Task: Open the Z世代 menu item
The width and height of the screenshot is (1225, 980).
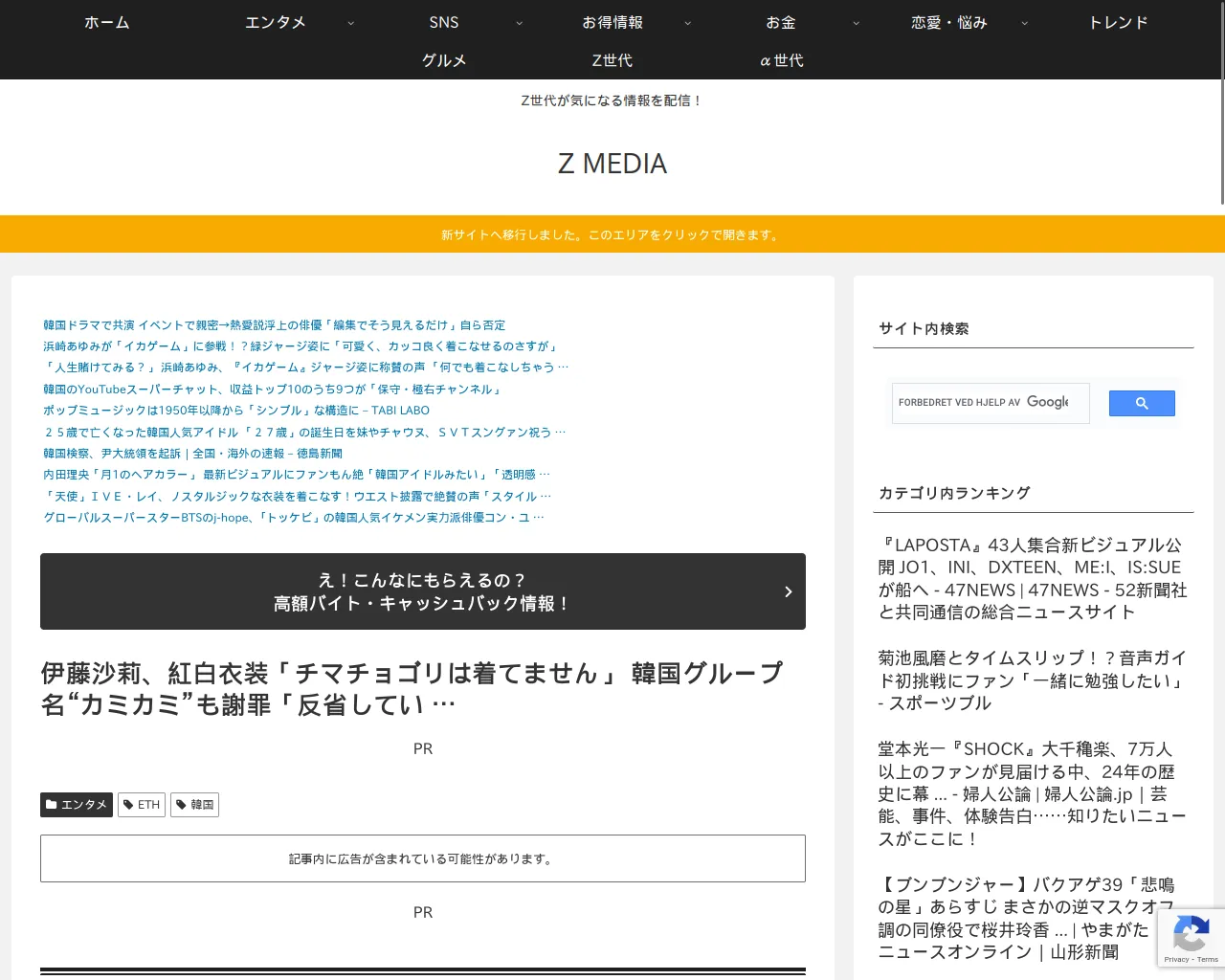Action: (x=612, y=60)
